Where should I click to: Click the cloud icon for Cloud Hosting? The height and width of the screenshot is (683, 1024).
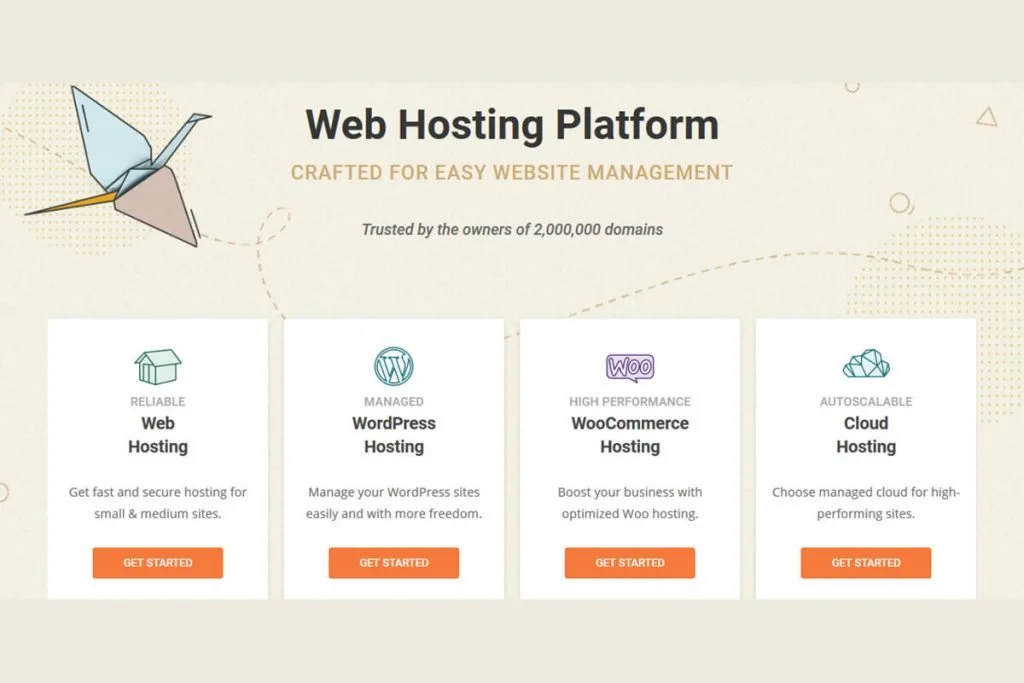[866, 364]
